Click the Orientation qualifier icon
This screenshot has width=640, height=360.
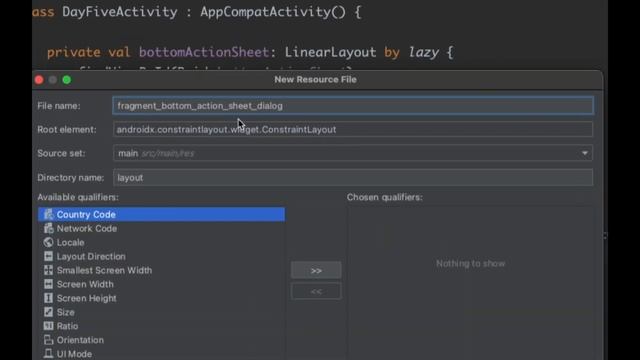click(49, 340)
